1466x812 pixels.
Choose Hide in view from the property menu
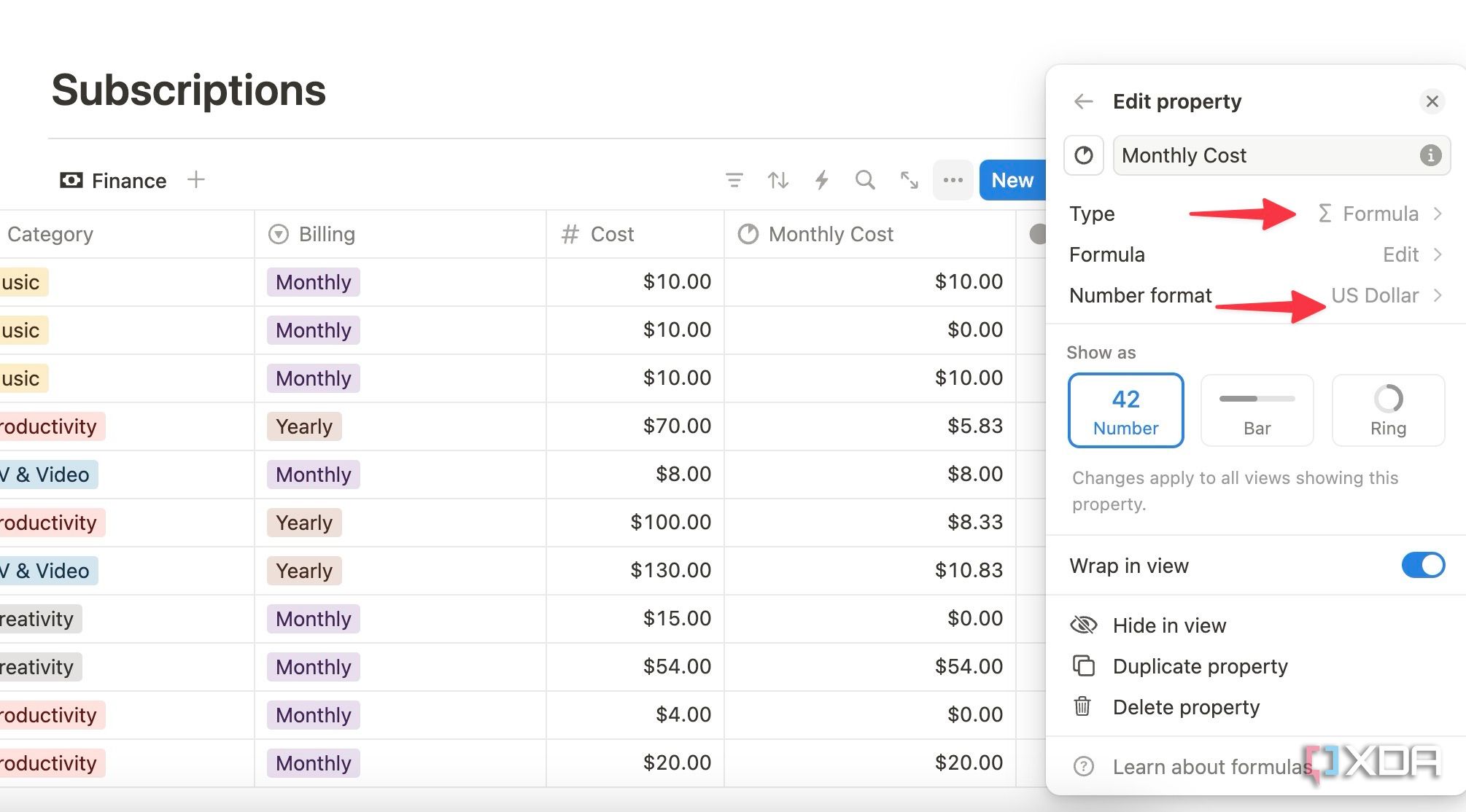click(x=1169, y=625)
